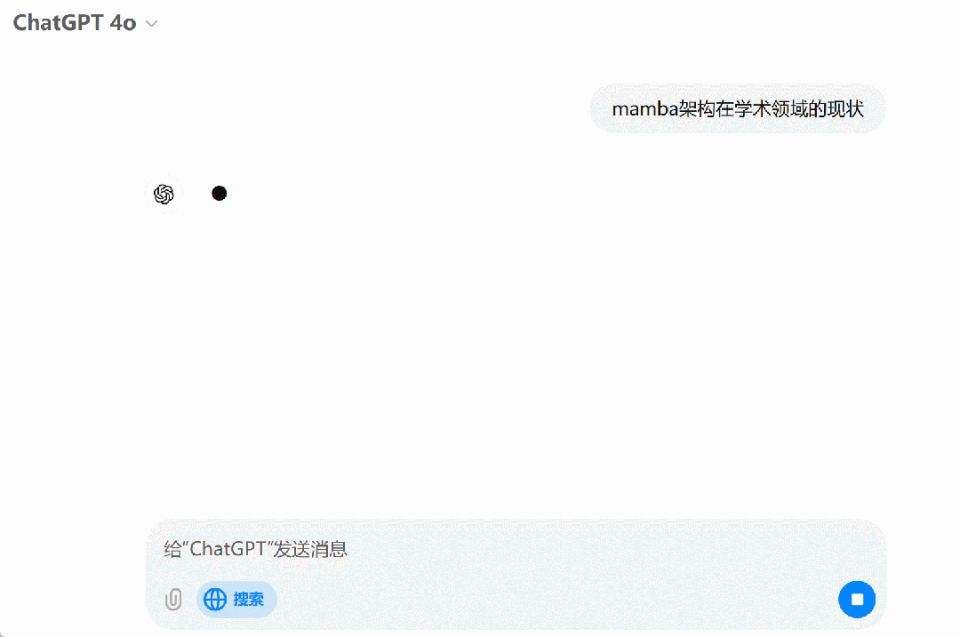The width and height of the screenshot is (960, 637).
Task: Click the 搜索 label text
Action: (x=249, y=599)
